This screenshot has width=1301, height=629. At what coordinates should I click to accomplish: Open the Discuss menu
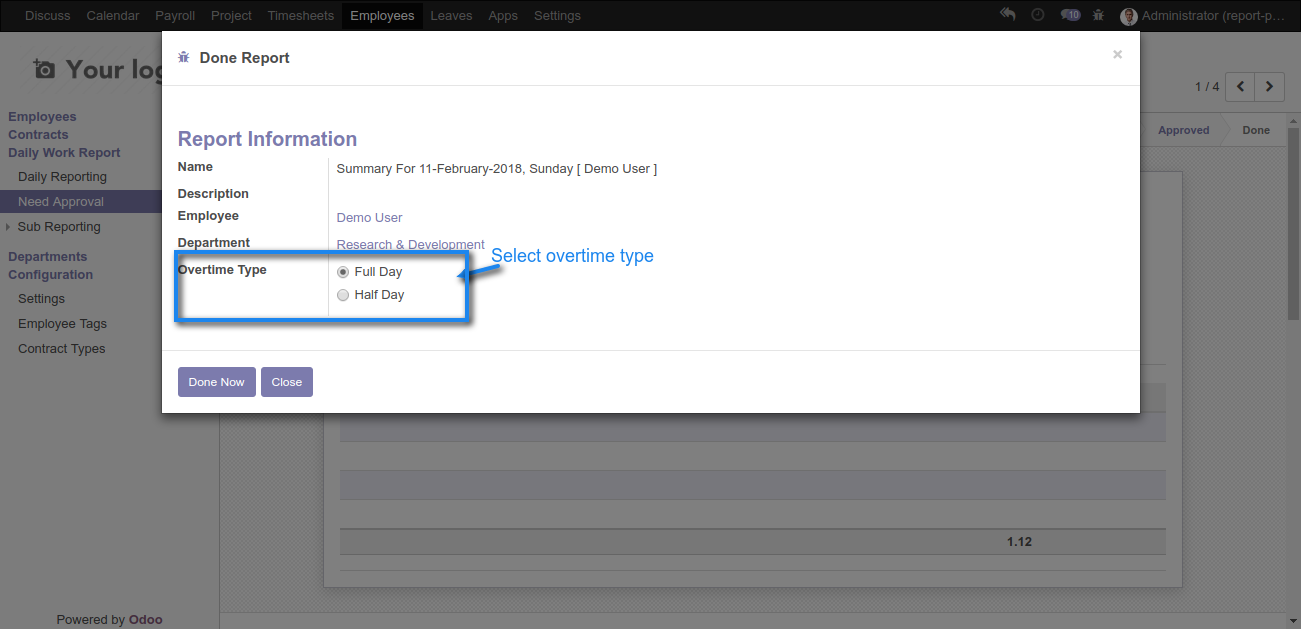click(x=48, y=15)
